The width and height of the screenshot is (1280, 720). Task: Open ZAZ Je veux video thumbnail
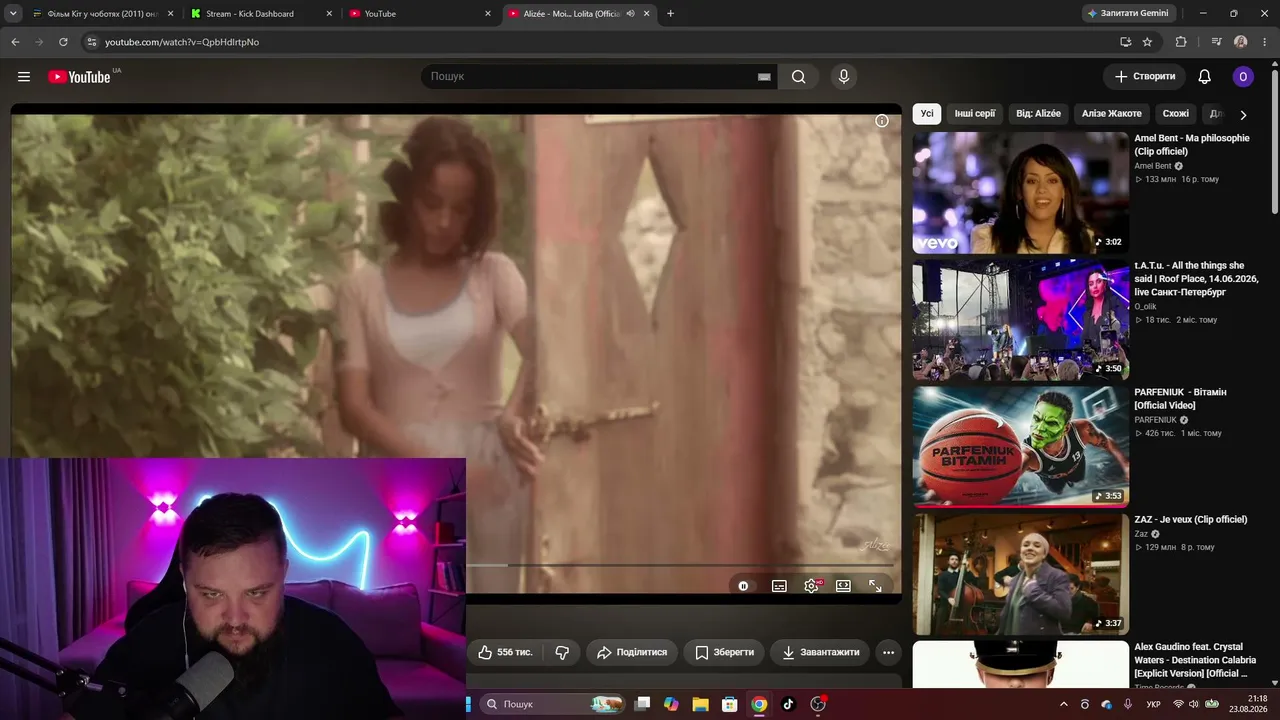pos(1020,574)
